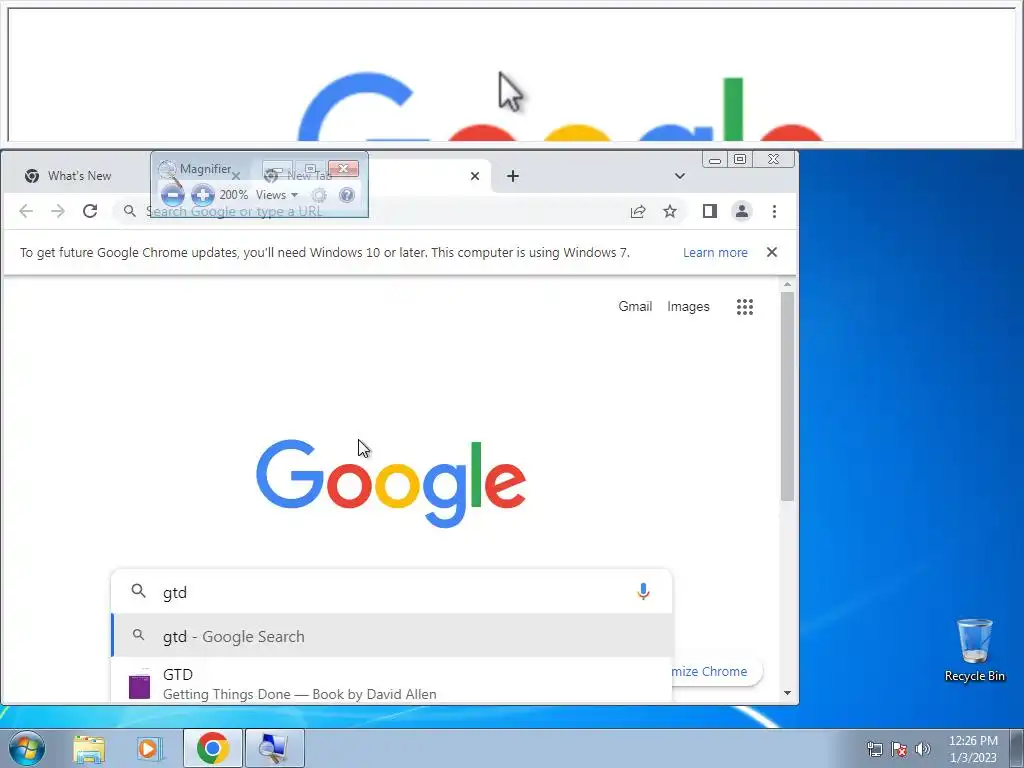Open Magnifier help question mark
This screenshot has height=768, width=1024.
click(347, 195)
